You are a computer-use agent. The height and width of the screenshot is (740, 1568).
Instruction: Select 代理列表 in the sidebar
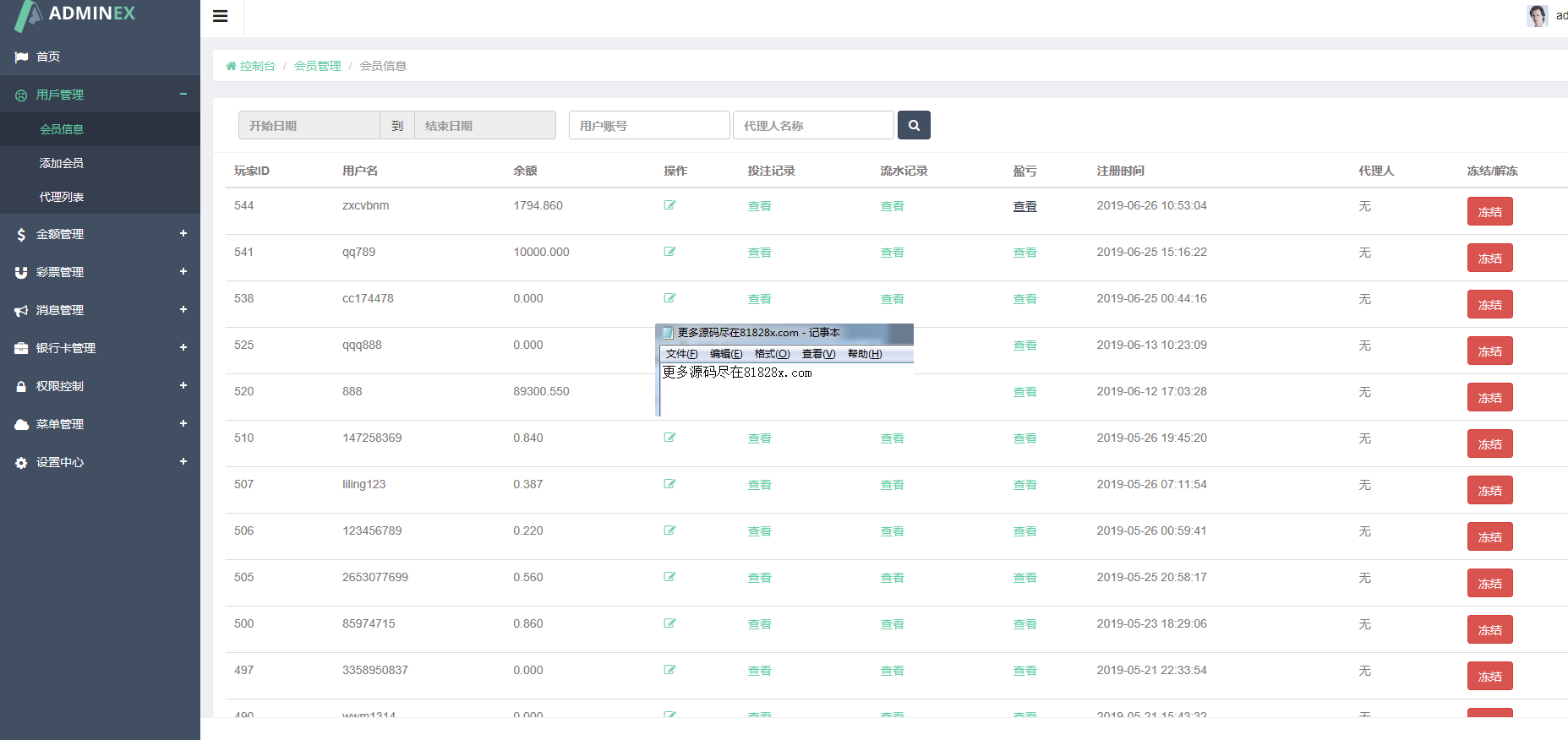click(62, 197)
